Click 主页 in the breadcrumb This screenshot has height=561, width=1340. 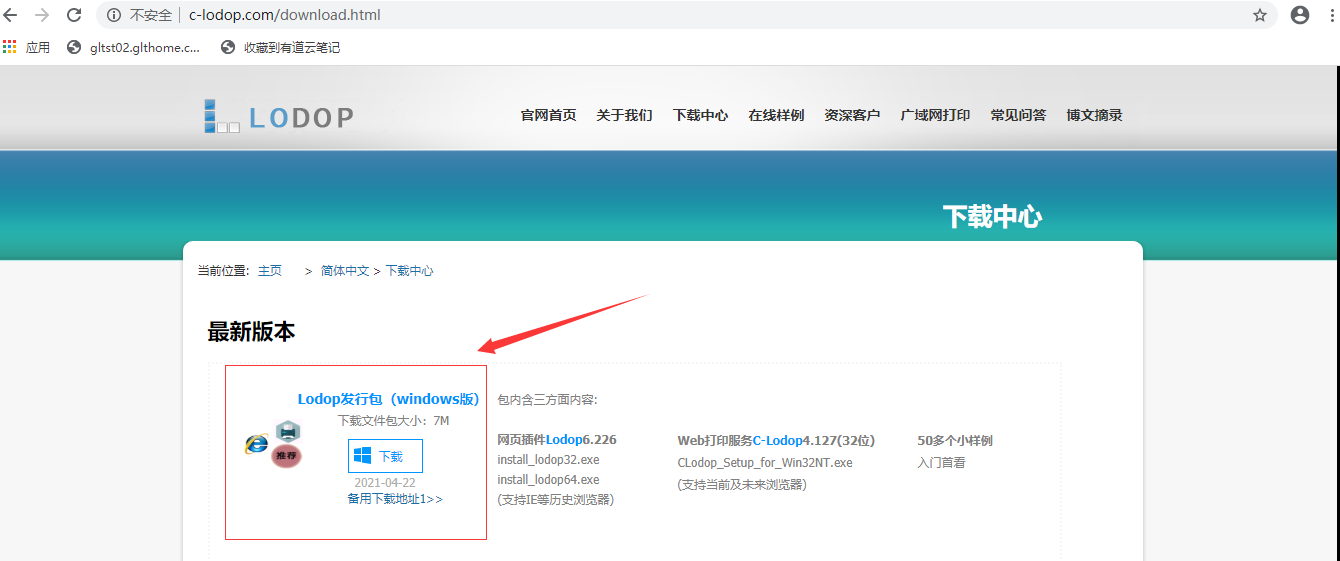coord(270,271)
